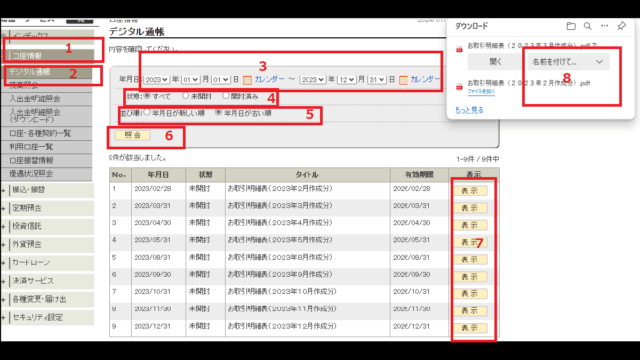640x360 pixels.
Task: Open the end month dropdown
Action: 346,80
